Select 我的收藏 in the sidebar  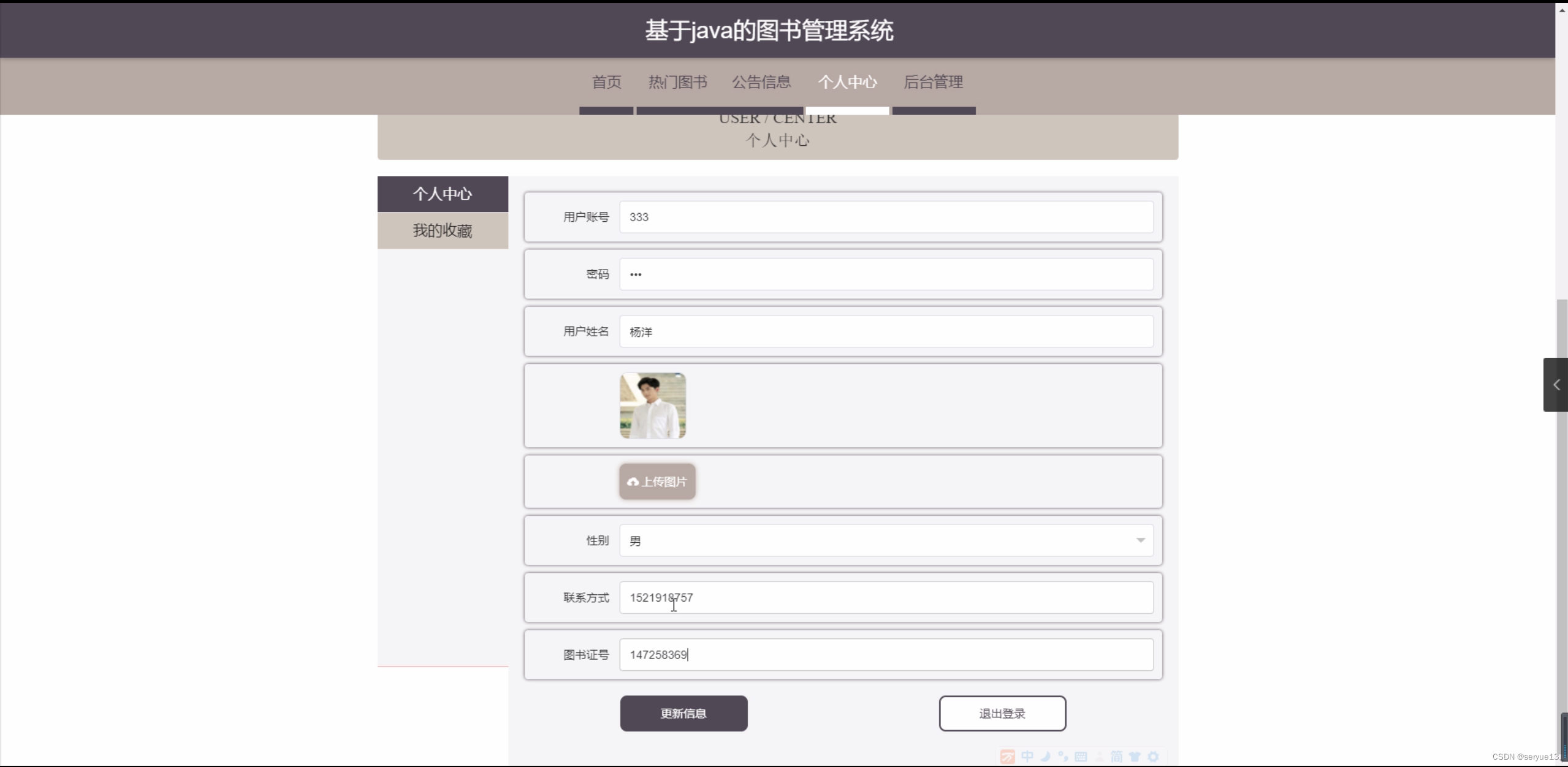(442, 230)
